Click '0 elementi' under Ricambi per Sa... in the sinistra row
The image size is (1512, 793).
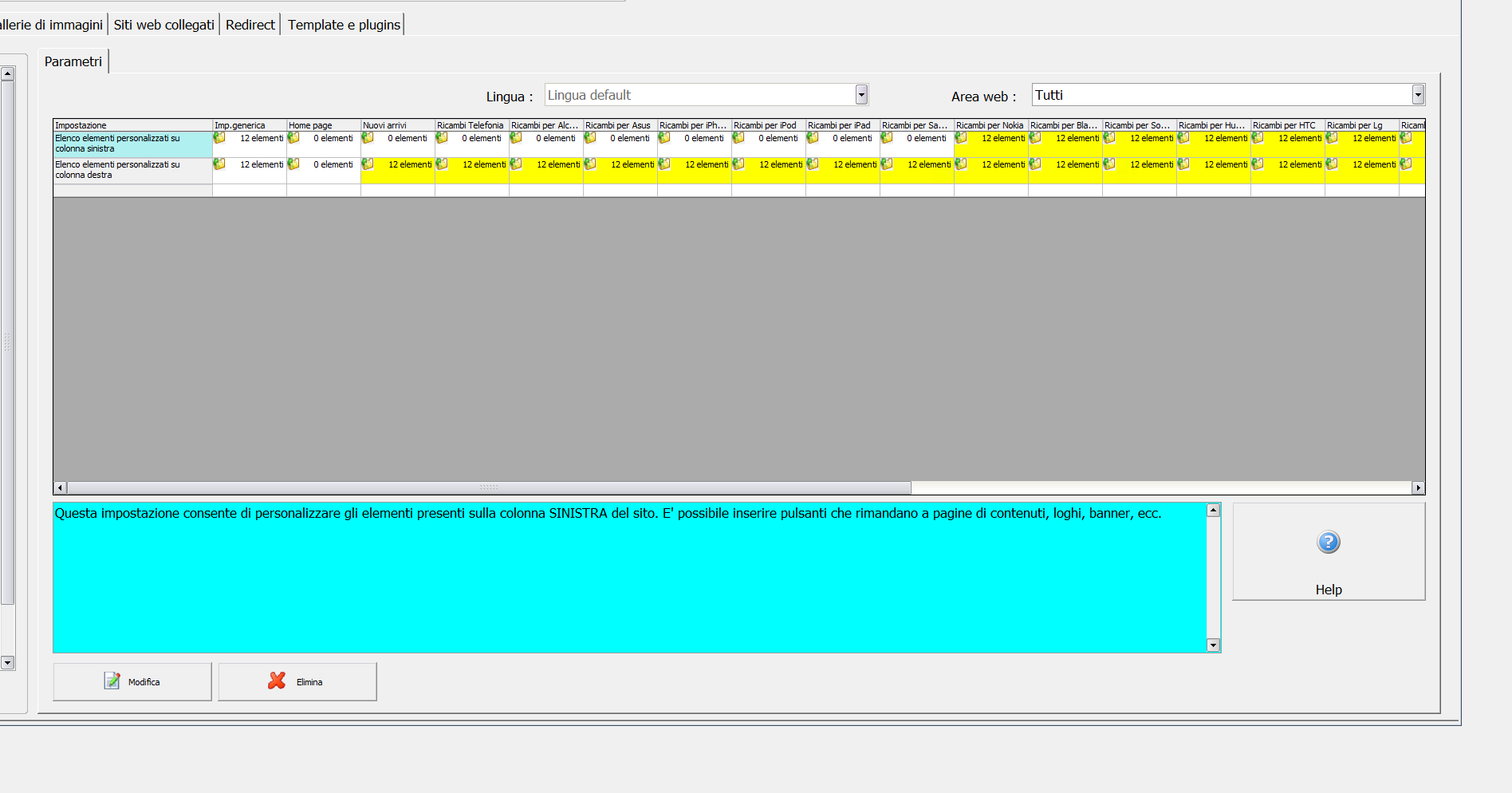(x=927, y=138)
